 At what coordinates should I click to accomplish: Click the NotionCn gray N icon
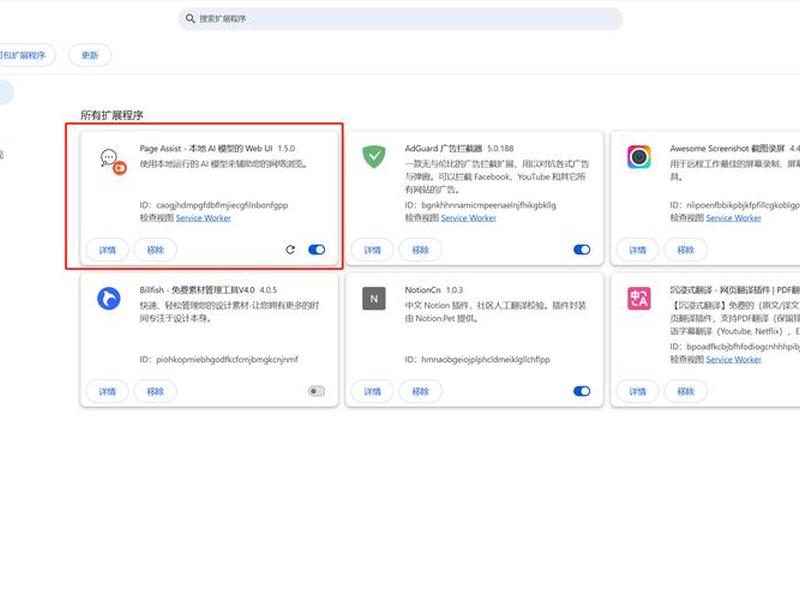click(374, 298)
